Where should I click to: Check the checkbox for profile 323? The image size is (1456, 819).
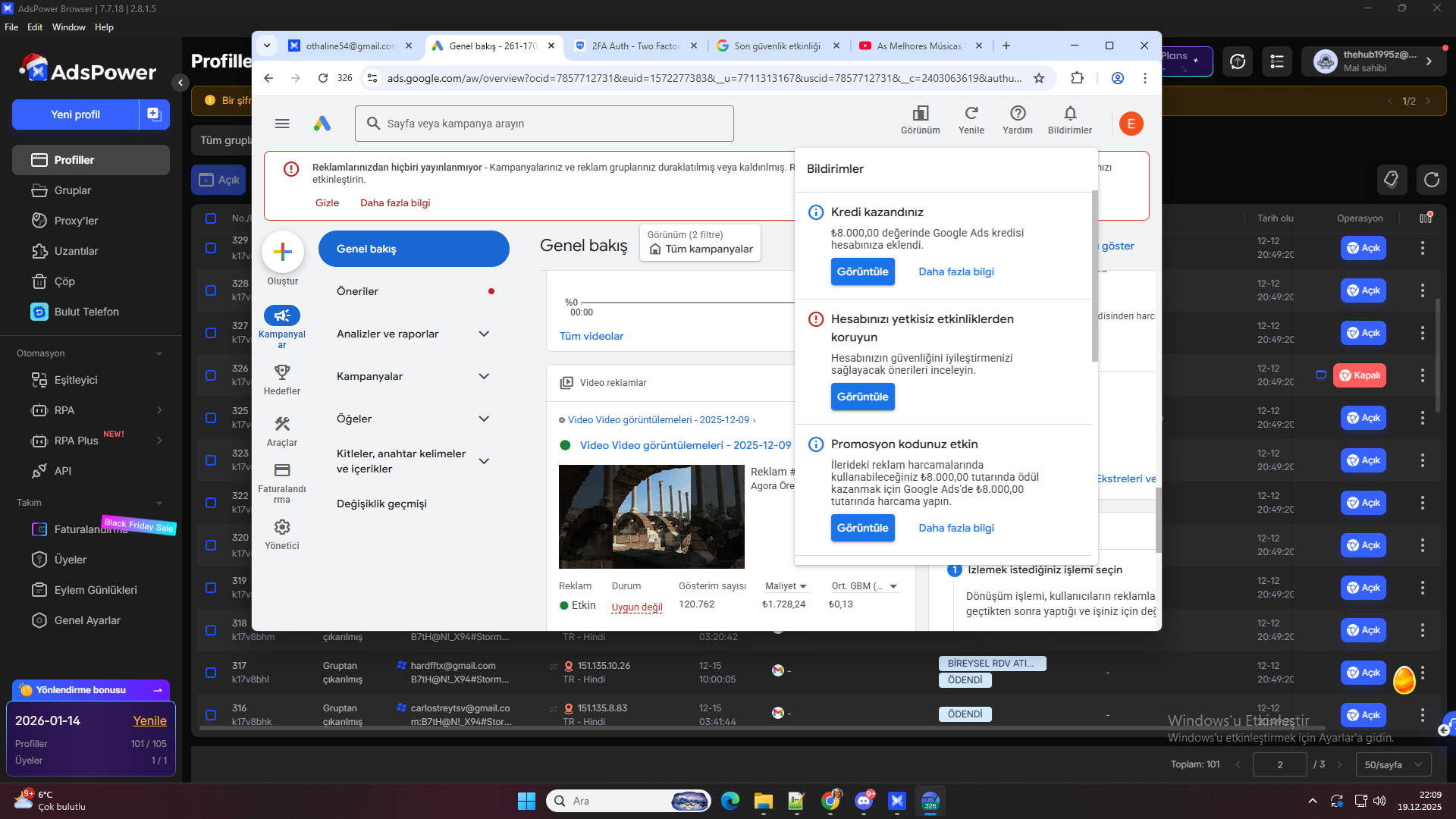coord(211,460)
